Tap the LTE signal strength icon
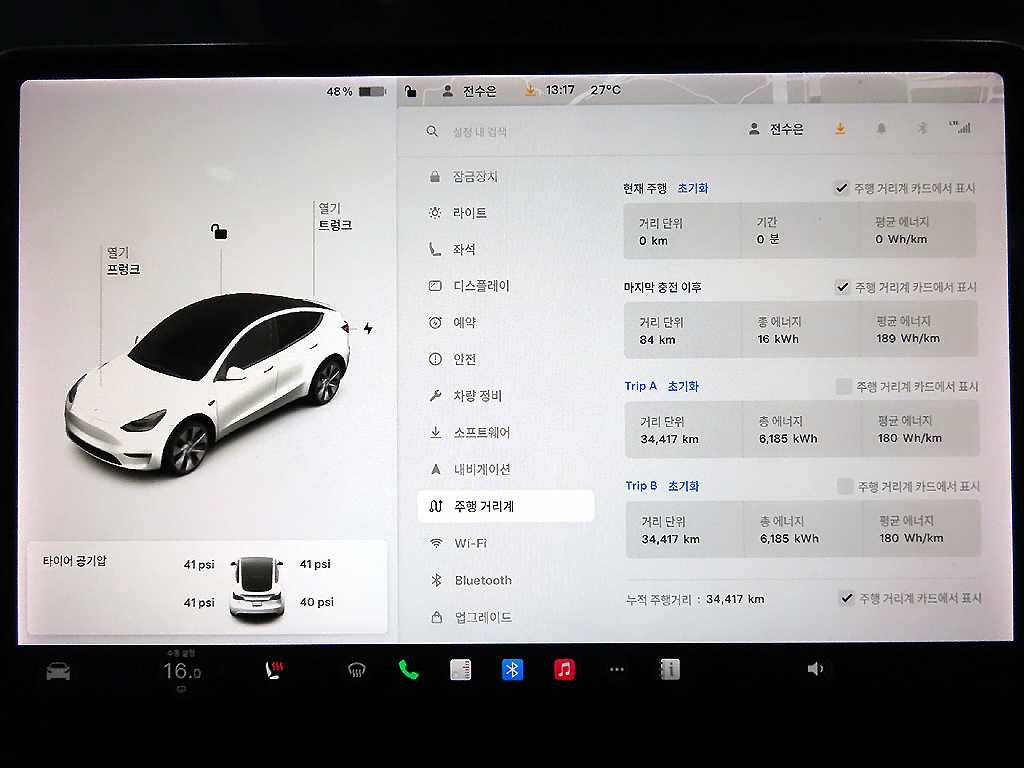Viewport: 1024px width, 768px height. pos(961,127)
